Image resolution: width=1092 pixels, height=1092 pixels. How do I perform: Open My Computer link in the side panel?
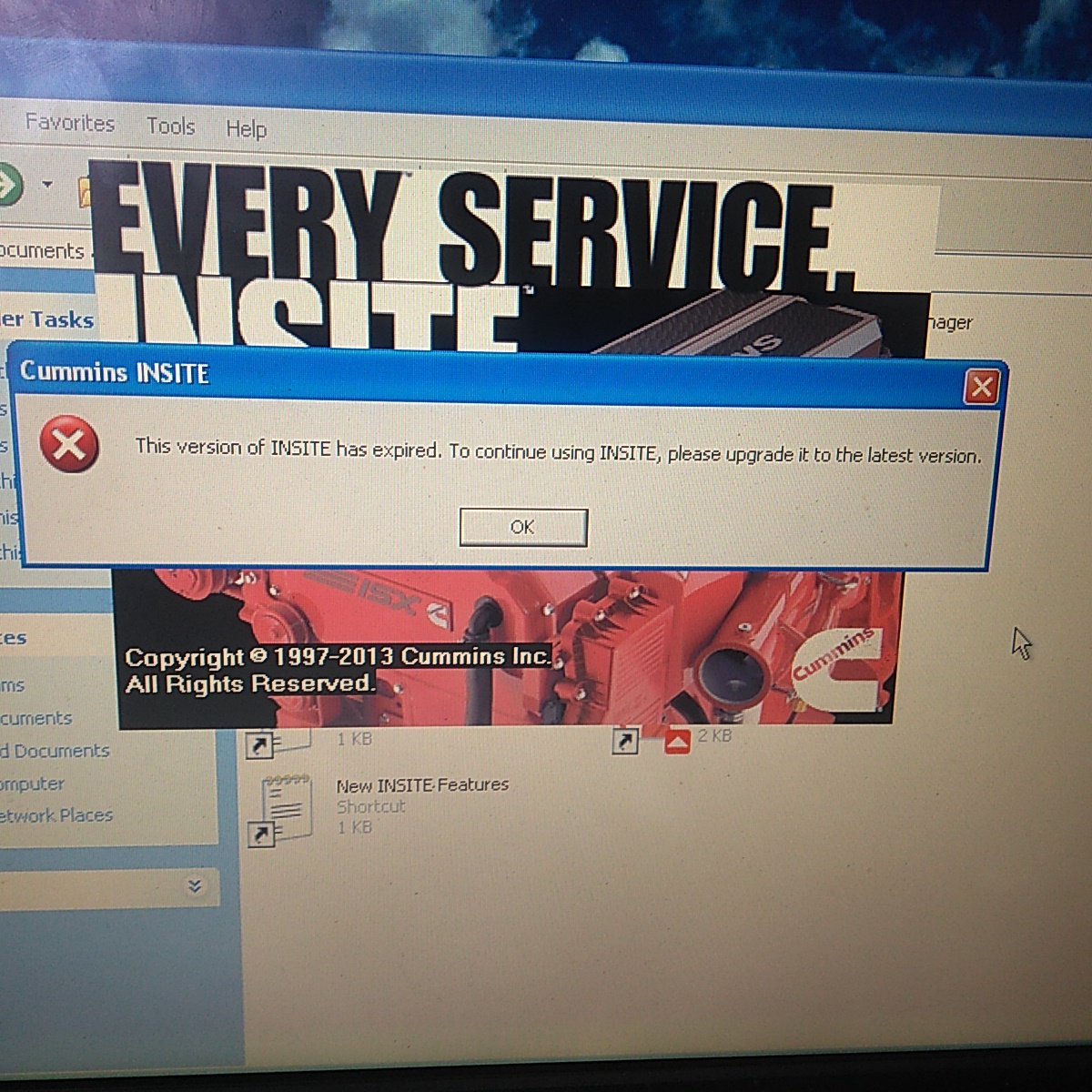click(33, 784)
